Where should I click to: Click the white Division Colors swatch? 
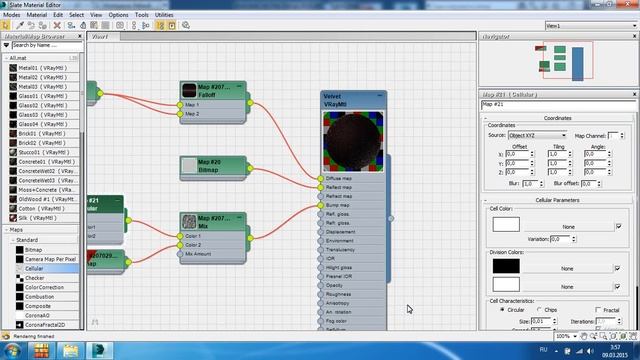pyautogui.click(x=506, y=284)
